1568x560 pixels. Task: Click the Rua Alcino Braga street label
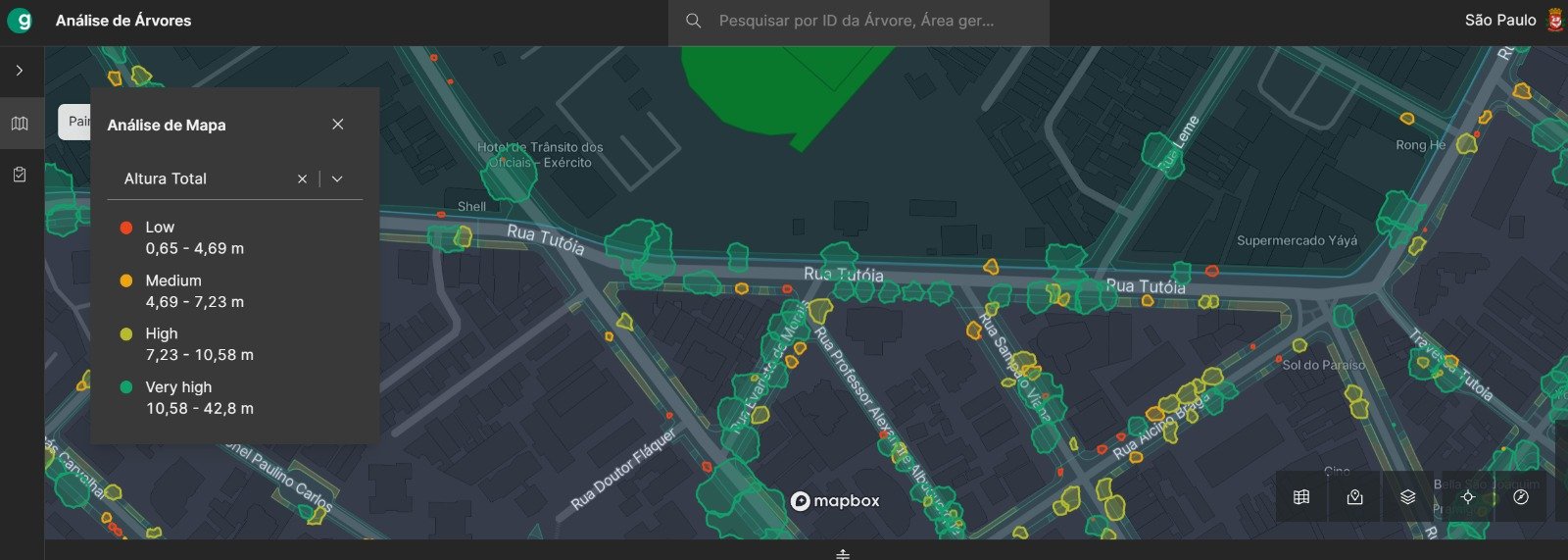click(1161, 427)
